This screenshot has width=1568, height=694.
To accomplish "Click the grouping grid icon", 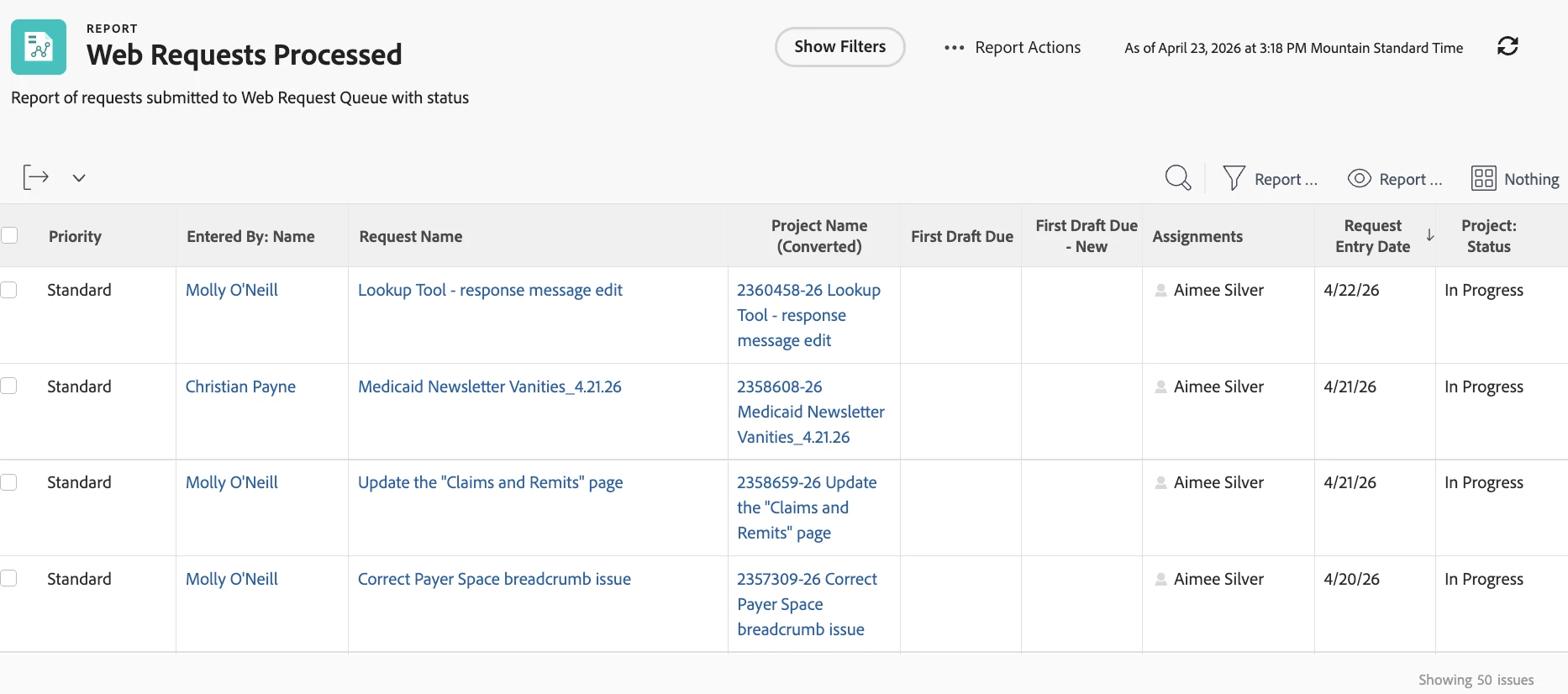I will coord(1483,178).
